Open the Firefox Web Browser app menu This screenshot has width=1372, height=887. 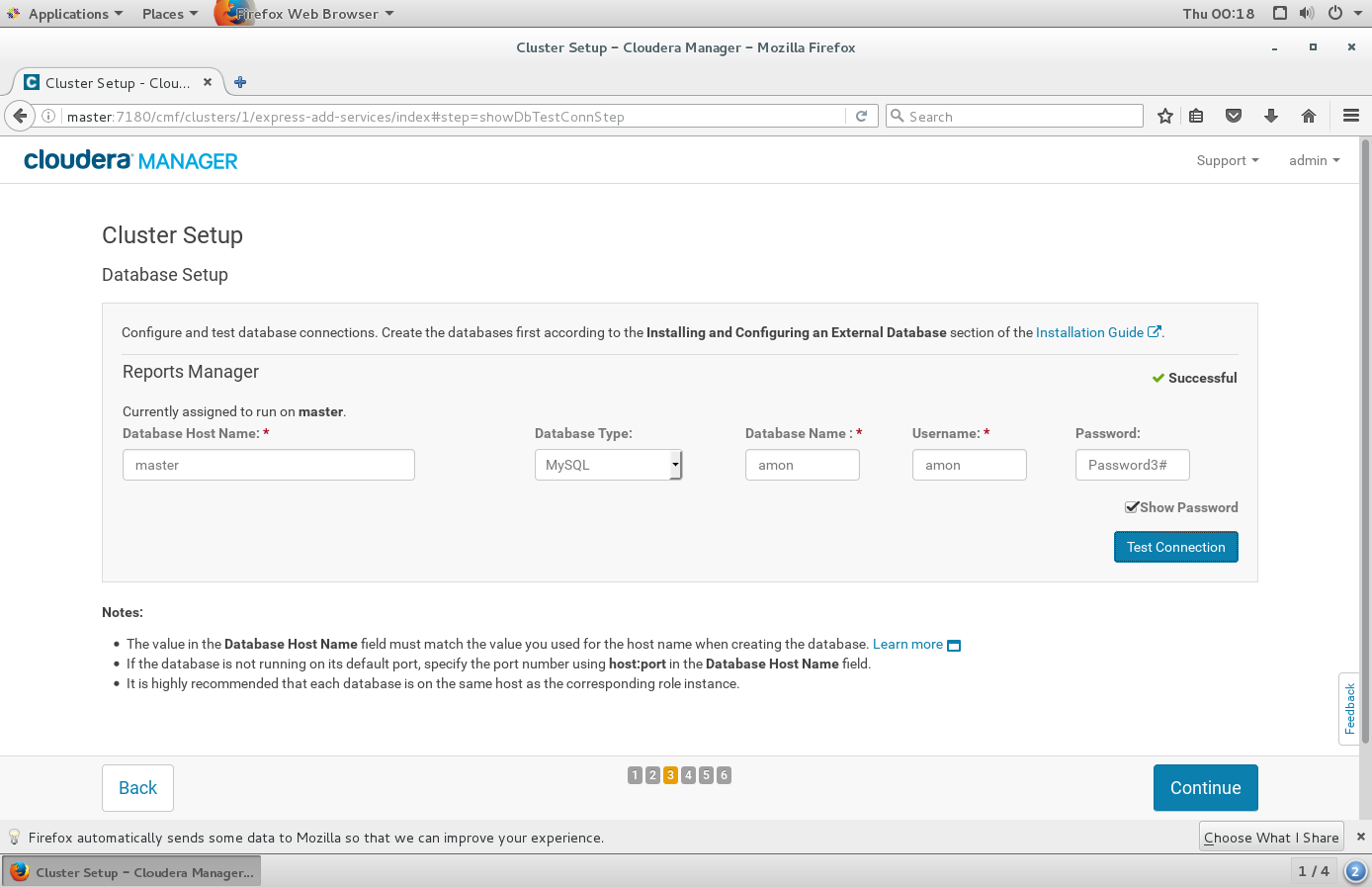coord(305,14)
